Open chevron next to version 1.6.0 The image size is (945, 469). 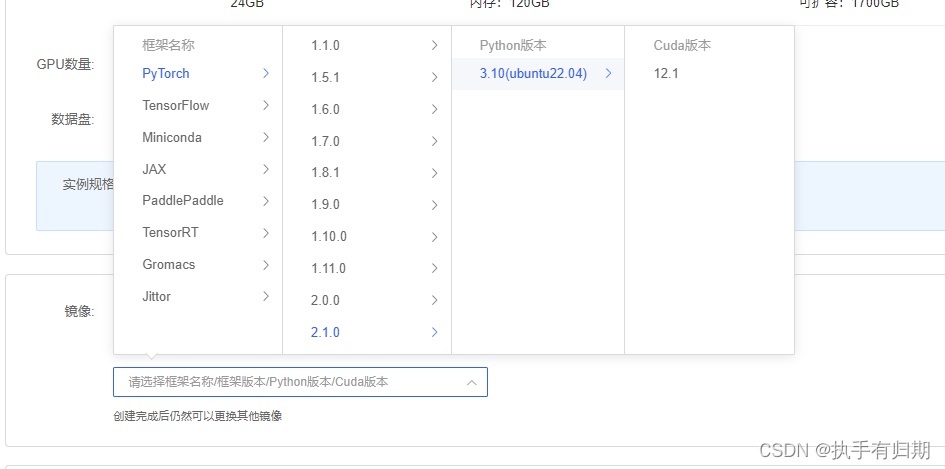coord(435,109)
